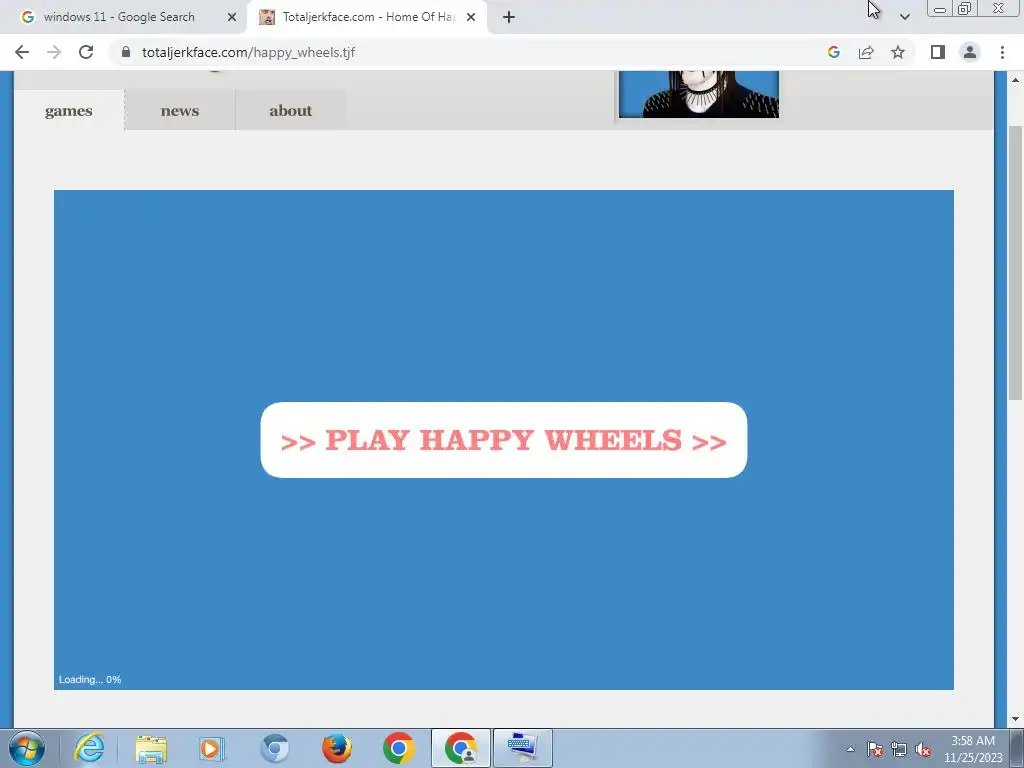Open the Windows Start menu
Screen dimensions: 1024x768
pyautogui.click(x=27, y=748)
